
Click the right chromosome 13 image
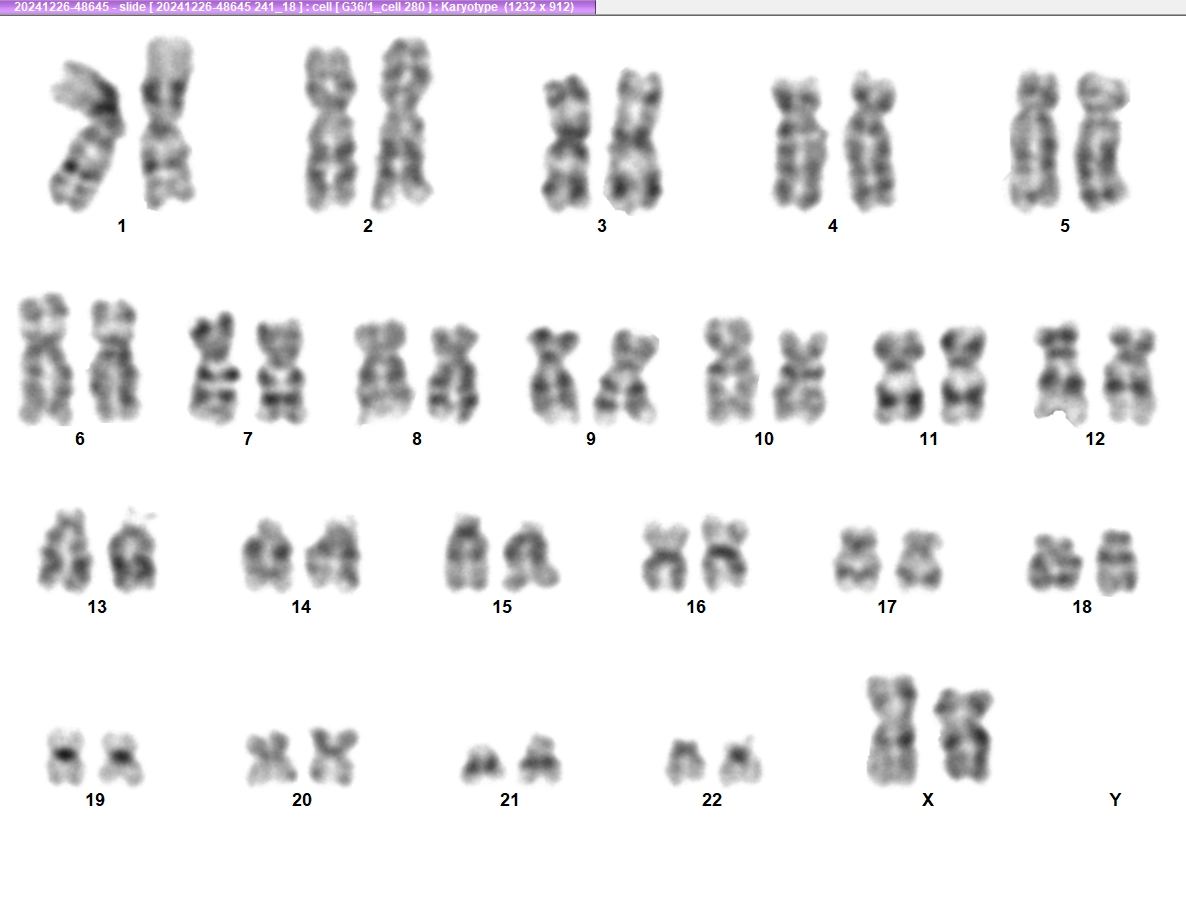(132, 552)
